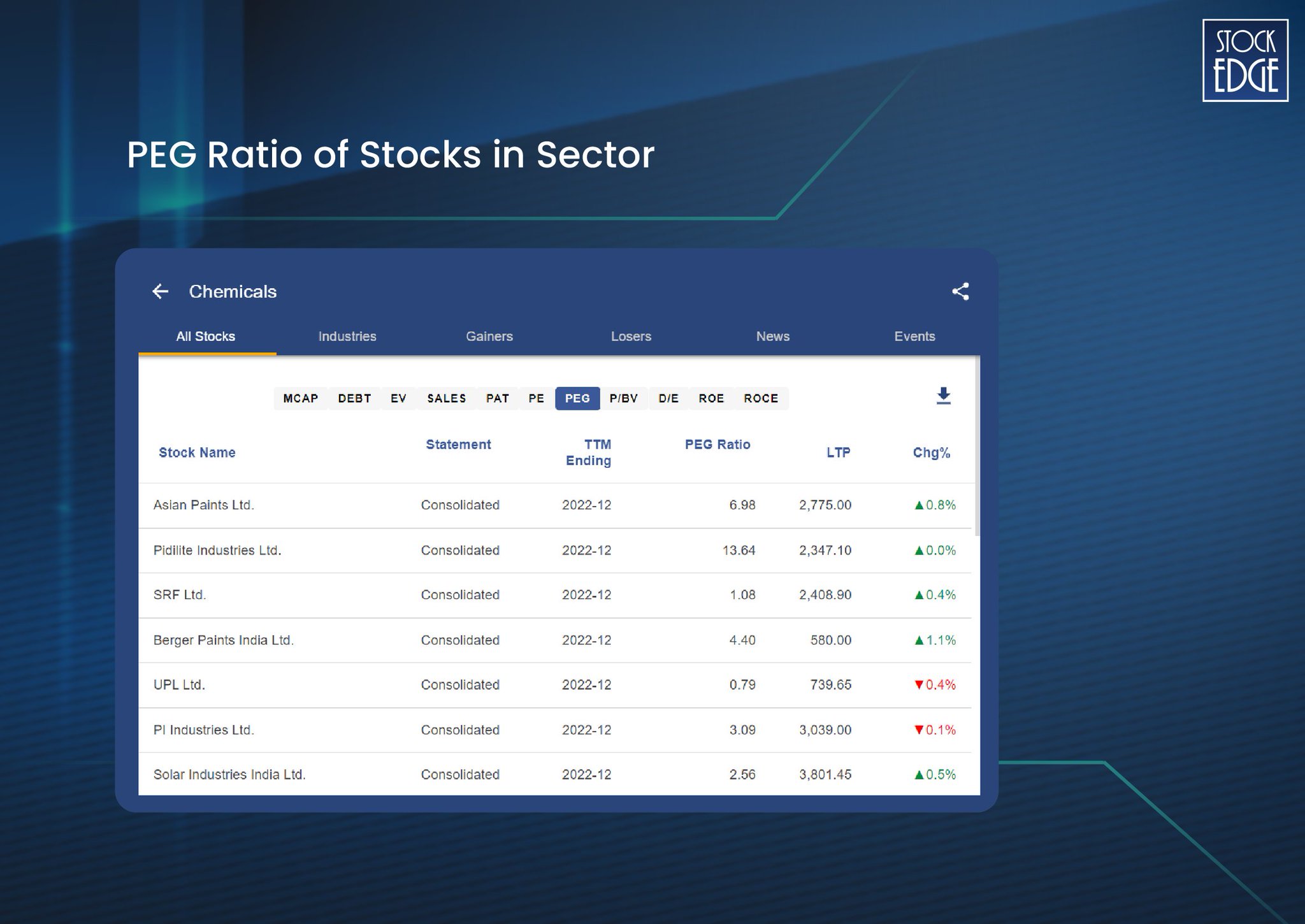Enable the D/E filter chip
Viewport: 1305px width, 924px height.
point(668,398)
